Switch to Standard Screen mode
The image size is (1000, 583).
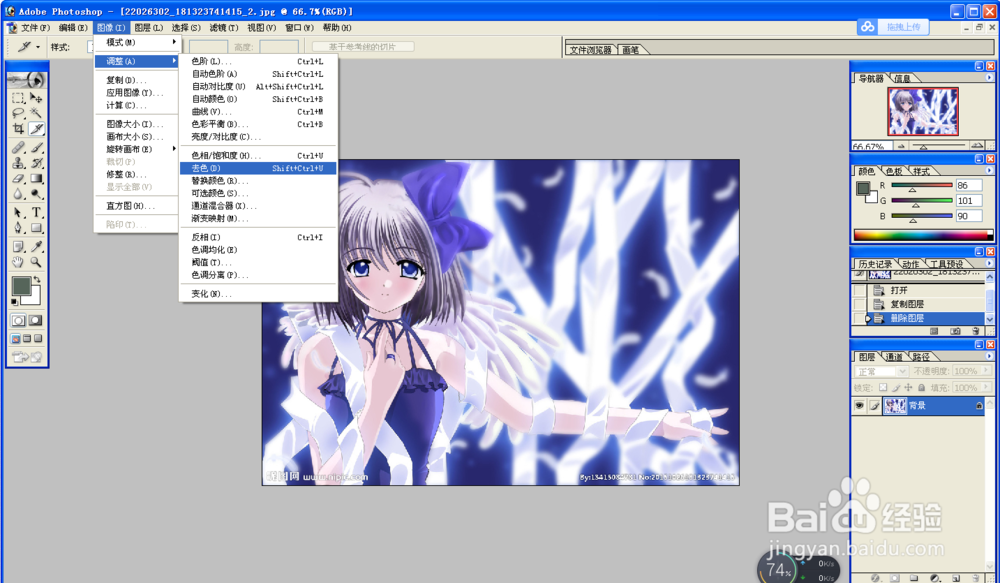coord(16,339)
